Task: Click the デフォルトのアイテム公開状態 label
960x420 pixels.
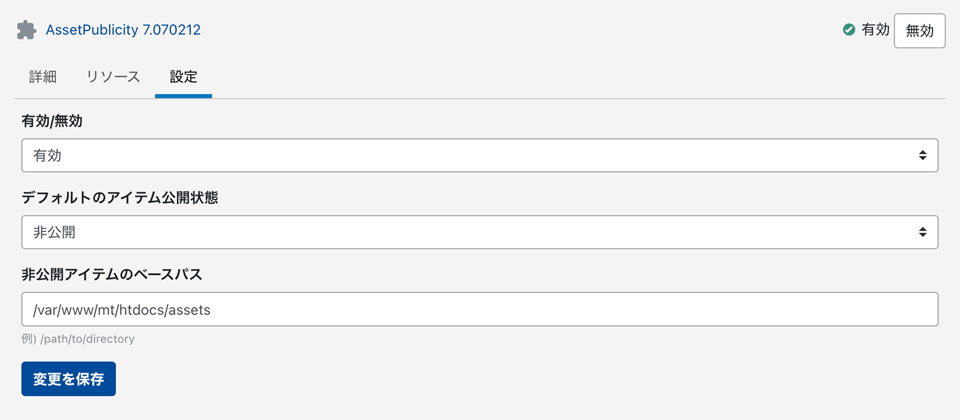Action: click(x=120, y=198)
